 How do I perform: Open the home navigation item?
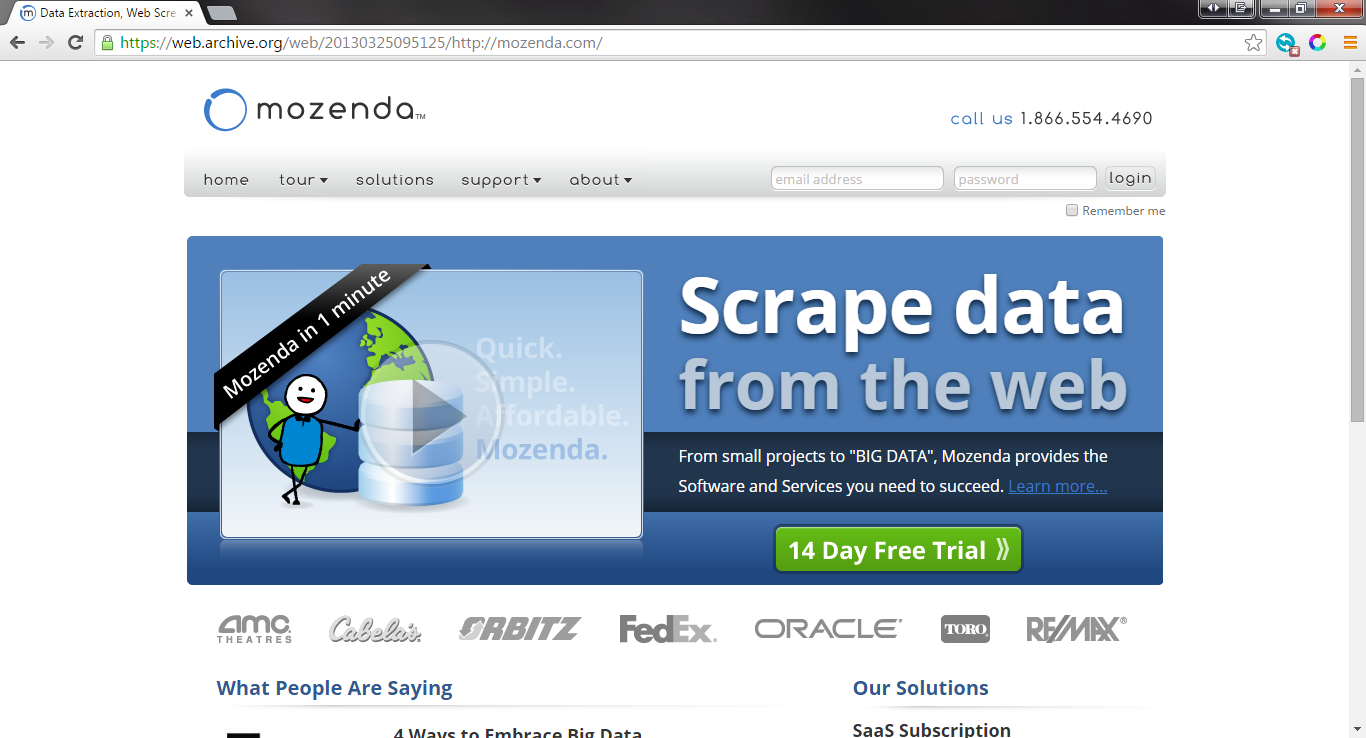point(226,180)
